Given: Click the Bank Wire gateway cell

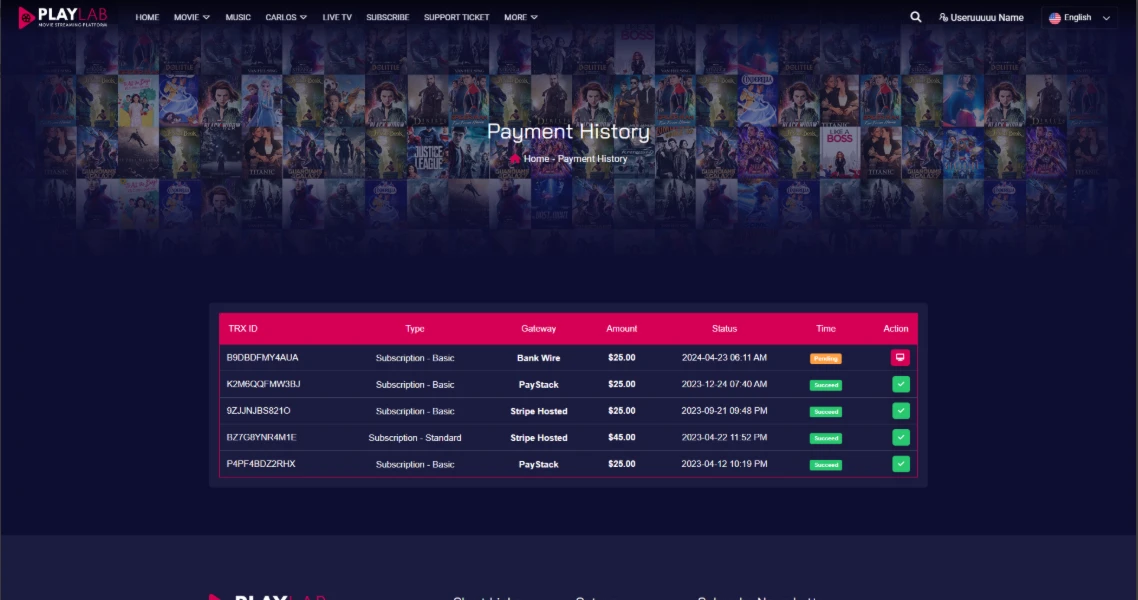Looking at the screenshot, I should coord(539,358).
